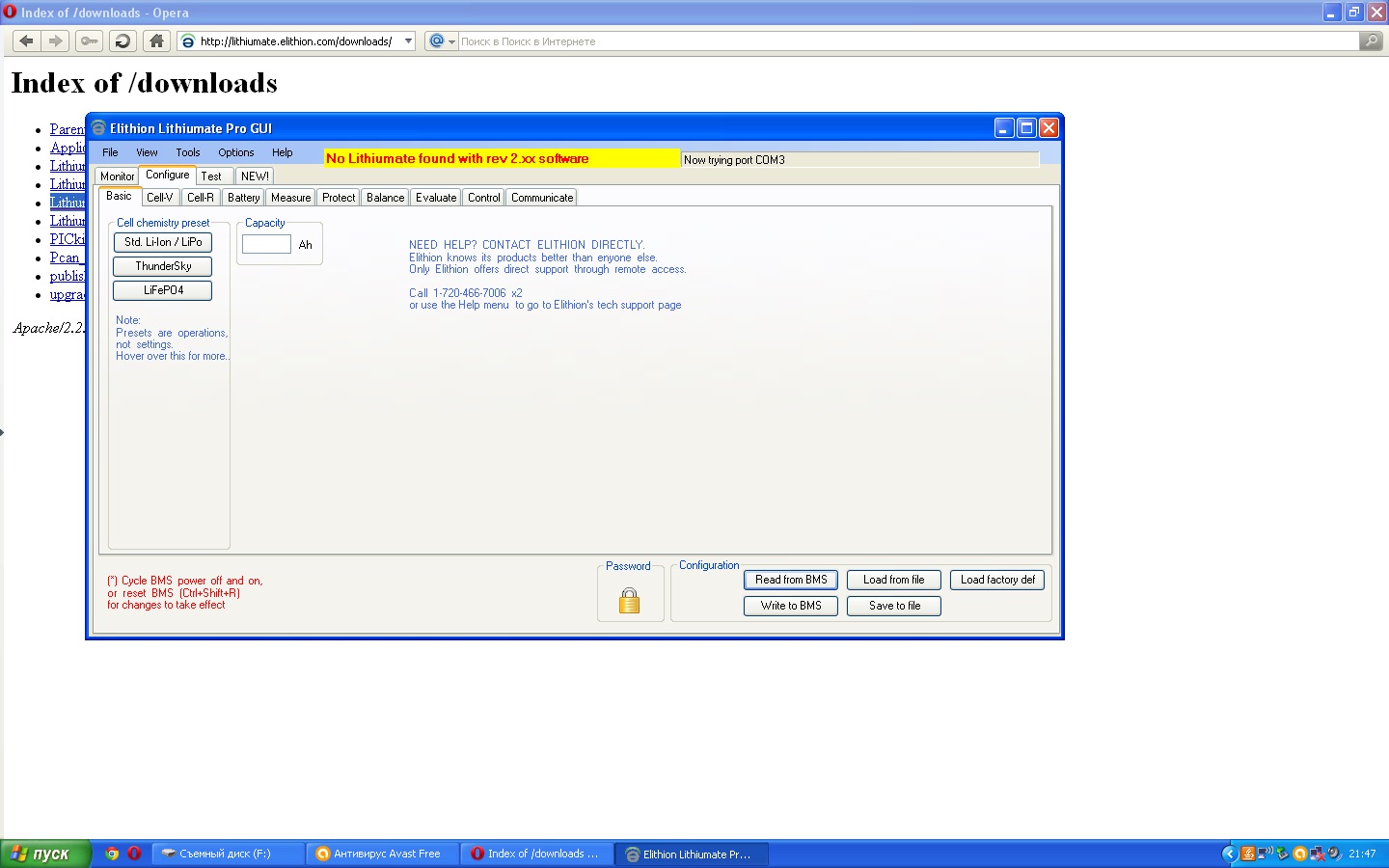Click Opera's web search input field
Viewport: 1389px width, 868px height.
tap(907, 41)
